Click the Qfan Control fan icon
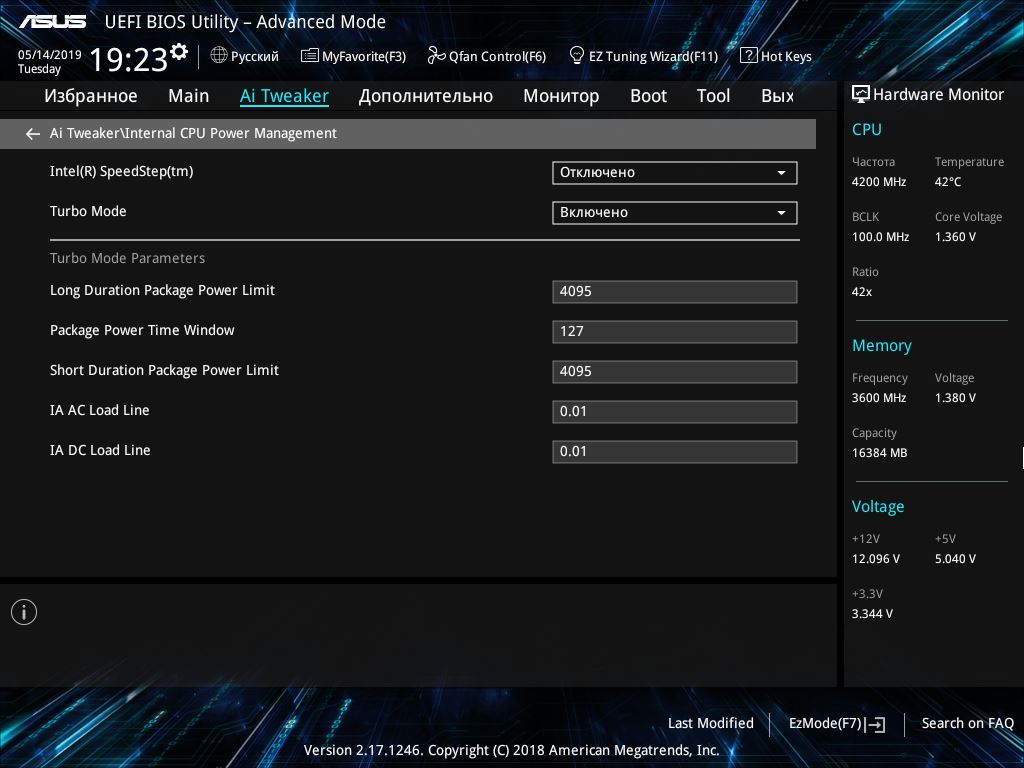Screen dimensions: 1024x768 pyautogui.click(x=436, y=56)
